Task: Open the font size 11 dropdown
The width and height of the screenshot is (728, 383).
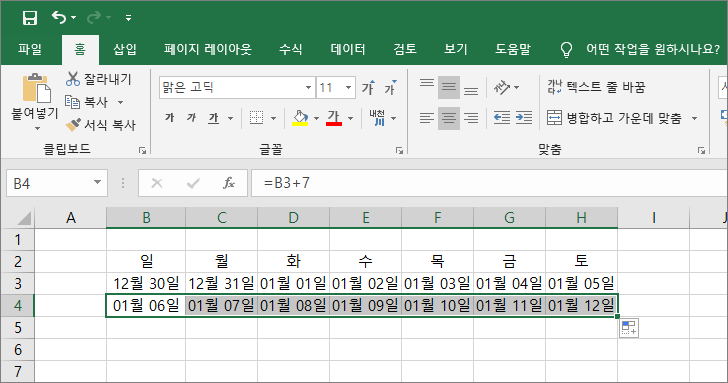Action: [x=348, y=88]
